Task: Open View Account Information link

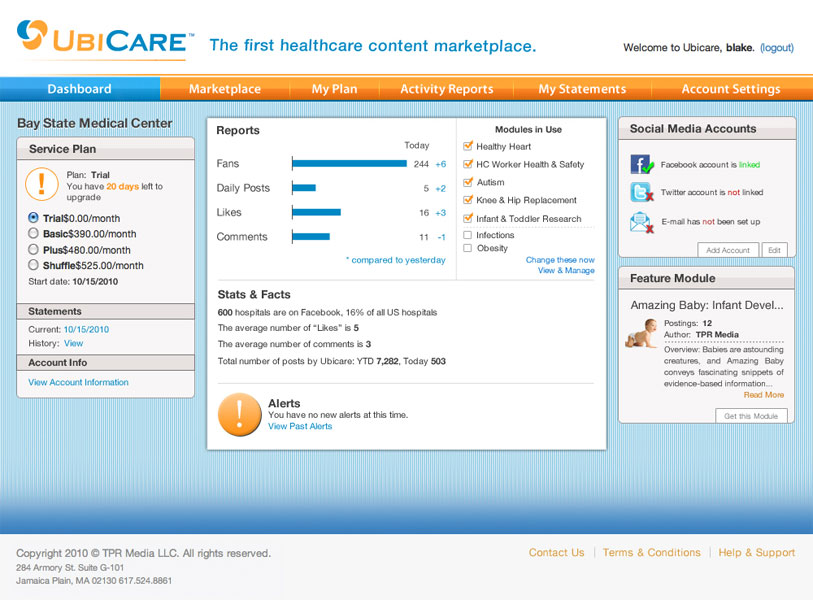Action: click(78, 382)
